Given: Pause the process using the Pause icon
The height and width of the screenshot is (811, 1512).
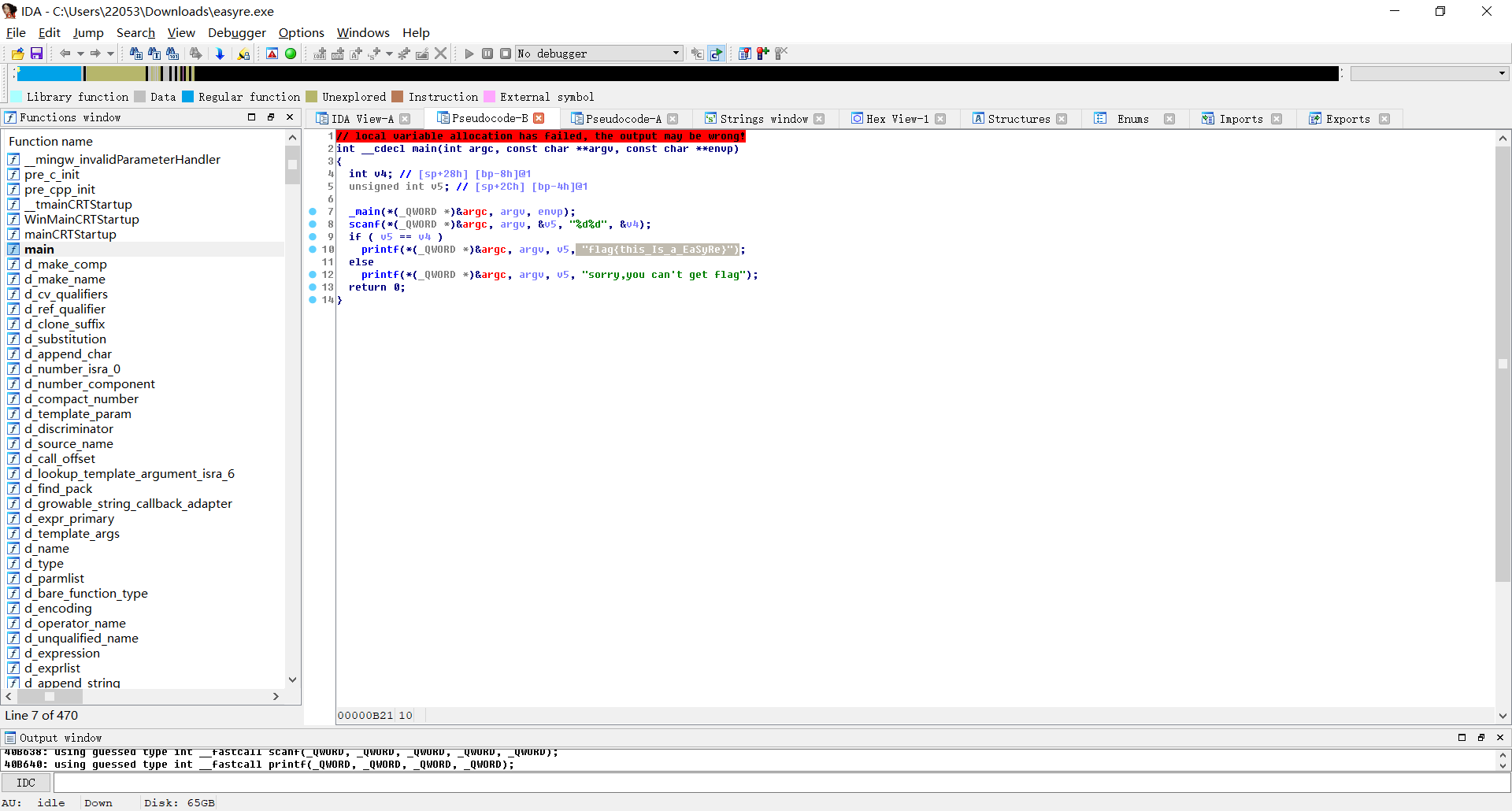Looking at the screenshot, I should click(487, 54).
